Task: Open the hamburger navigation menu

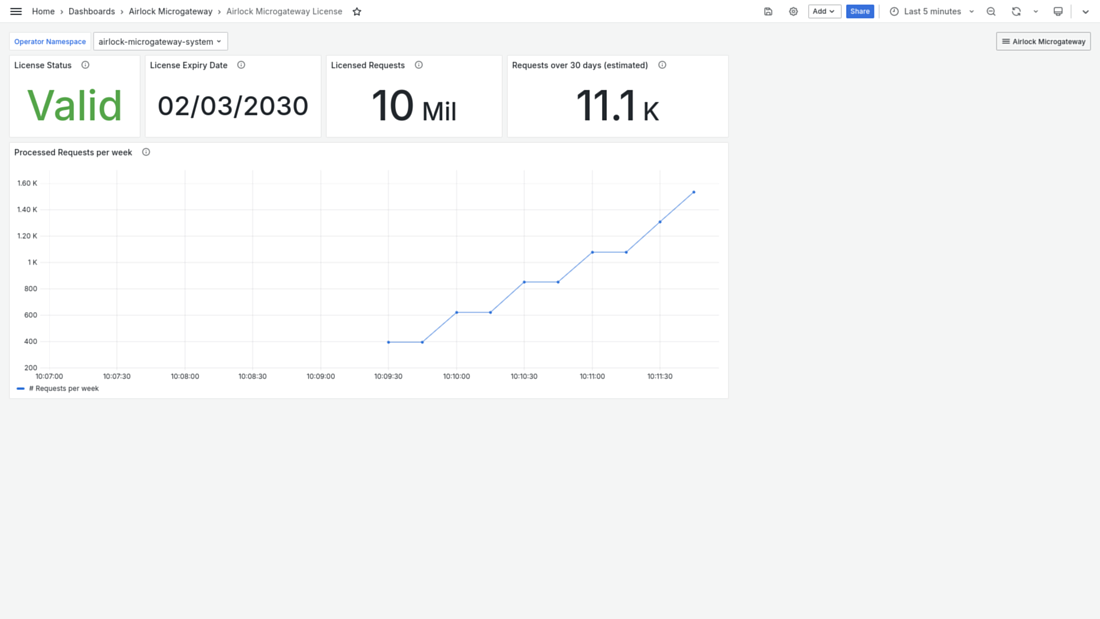Action: pos(16,11)
